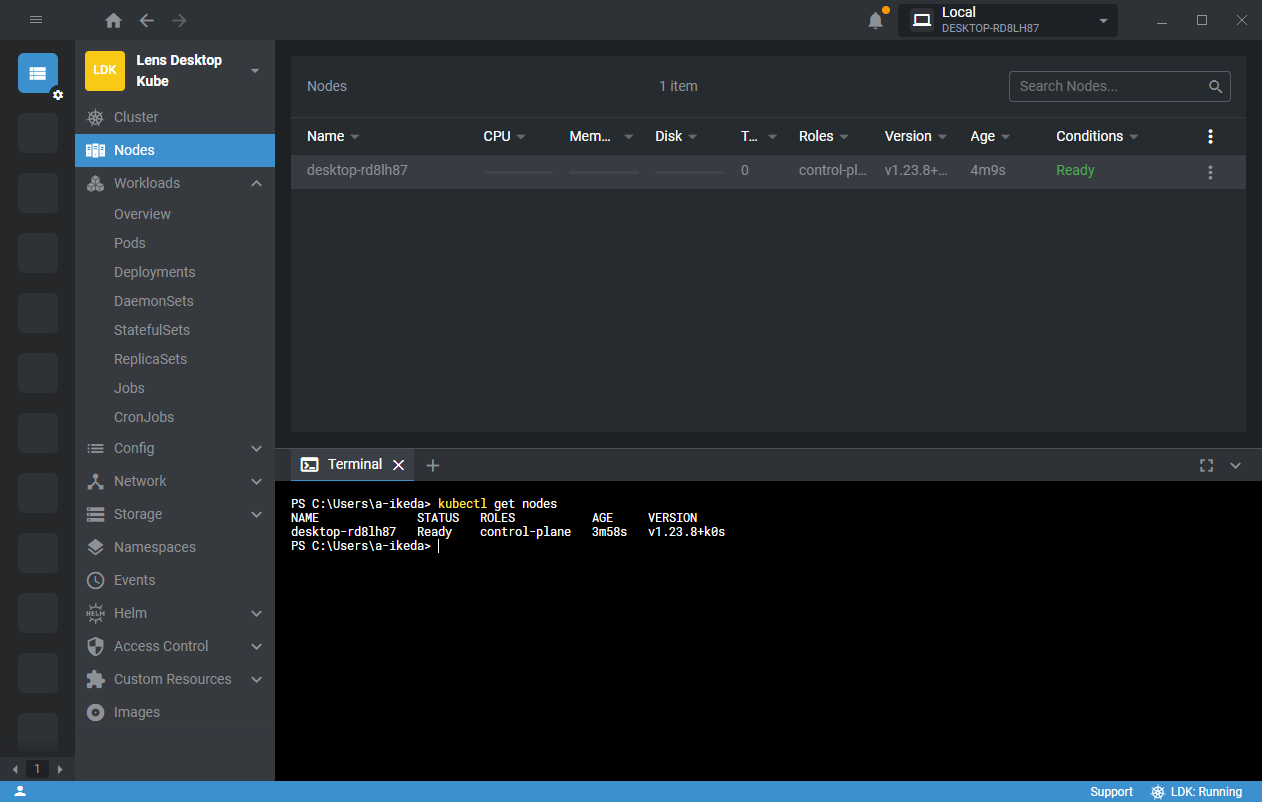Close the Terminal tab
This screenshot has width=1262, height=802.
tap(398, 465)
